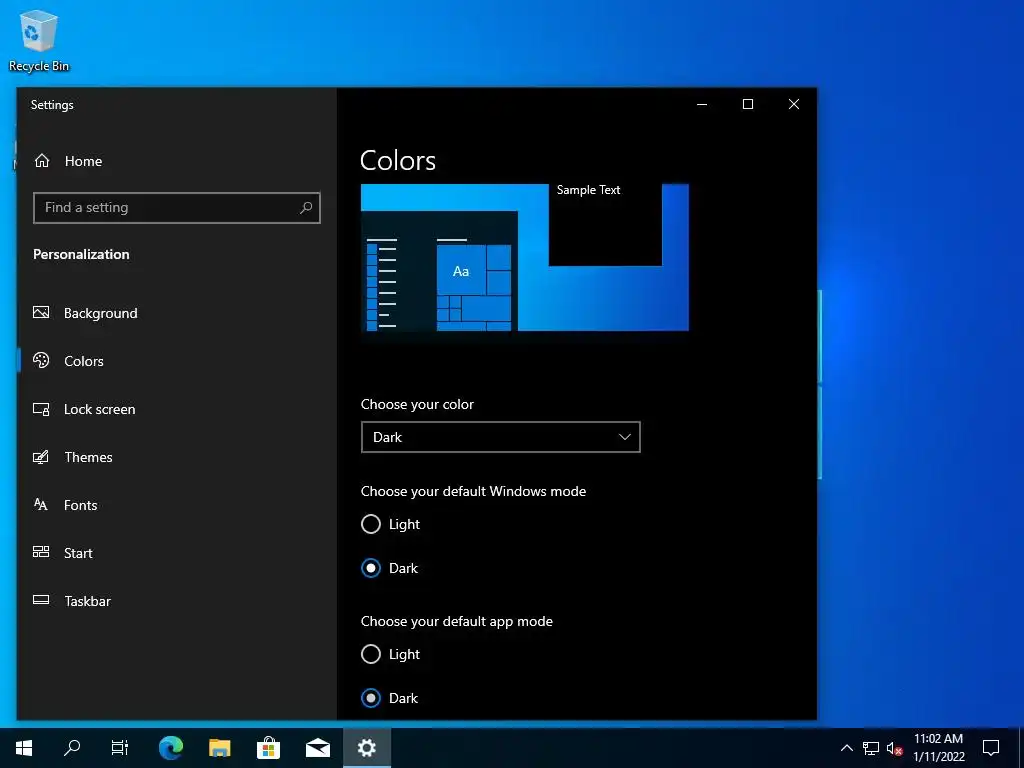This screenshot has width=1024, height=768.
Task: Go to Settings Home
Action: point(176,161)
